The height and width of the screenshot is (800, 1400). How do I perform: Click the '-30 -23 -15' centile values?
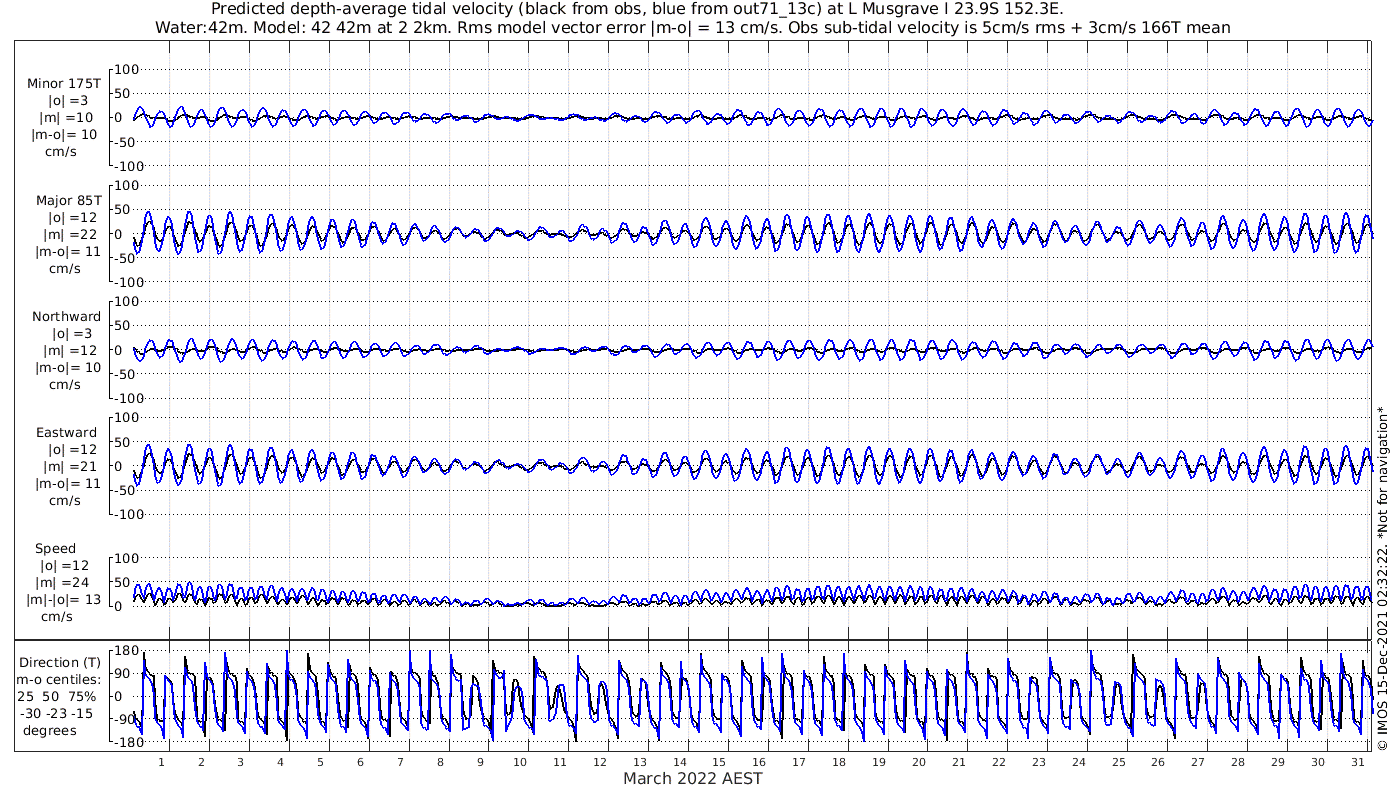point(58,714)
